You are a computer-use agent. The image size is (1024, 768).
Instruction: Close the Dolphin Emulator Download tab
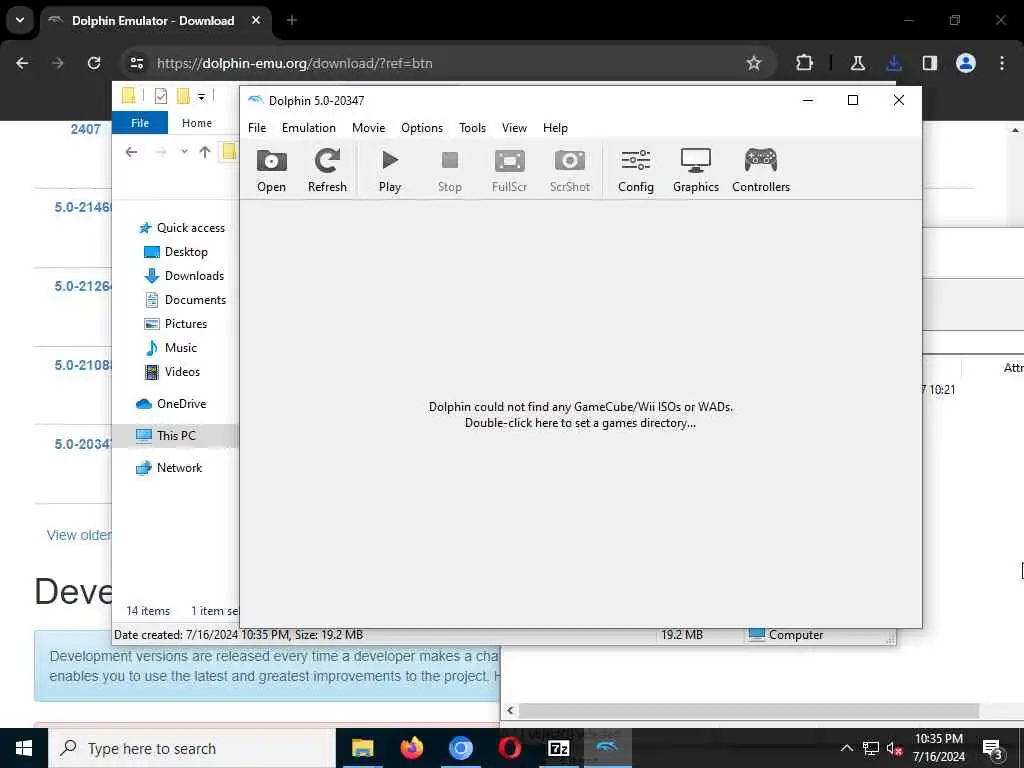pyautogui.click(x=256, y=20)
